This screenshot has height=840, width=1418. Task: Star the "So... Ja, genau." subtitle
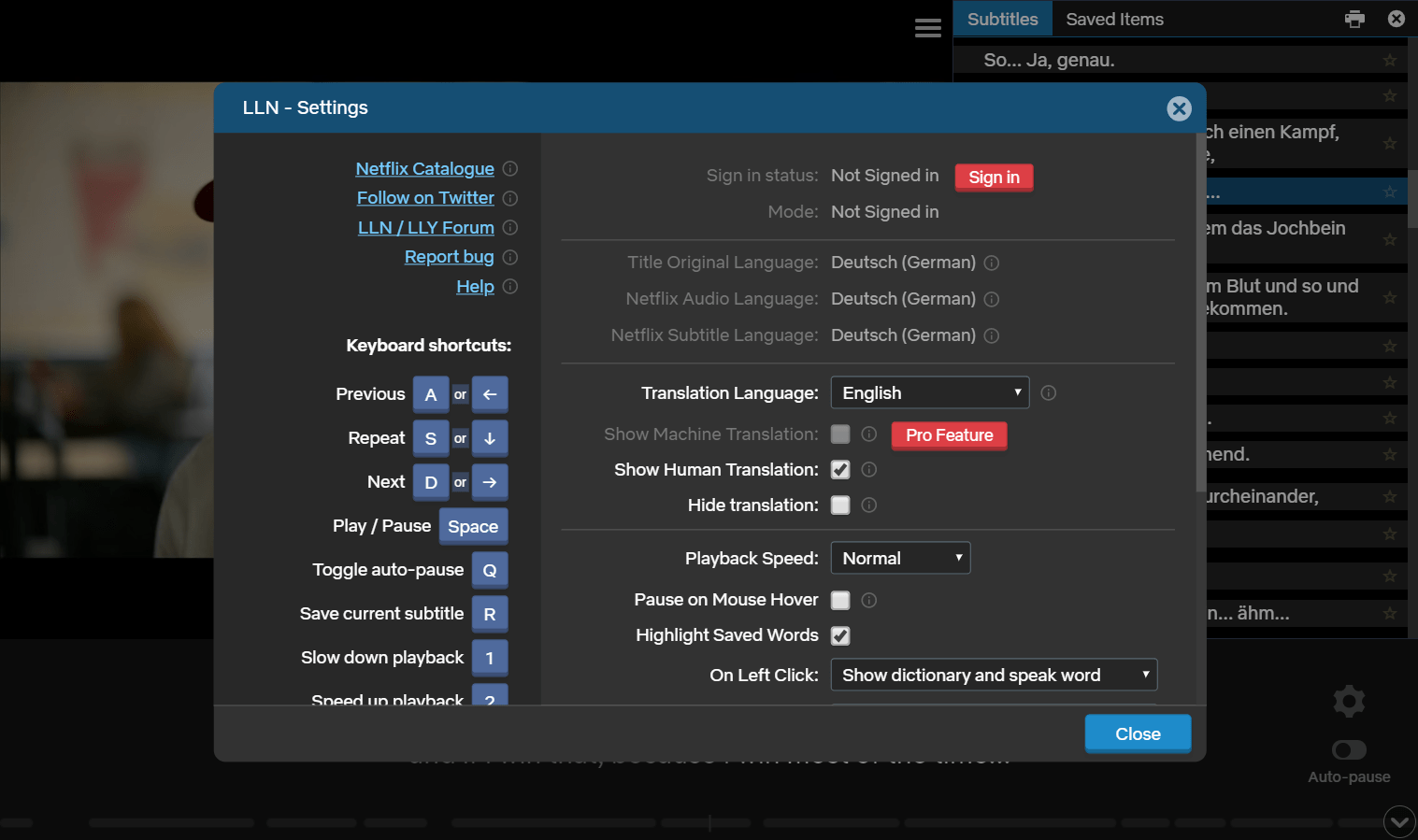[1389, 61]
